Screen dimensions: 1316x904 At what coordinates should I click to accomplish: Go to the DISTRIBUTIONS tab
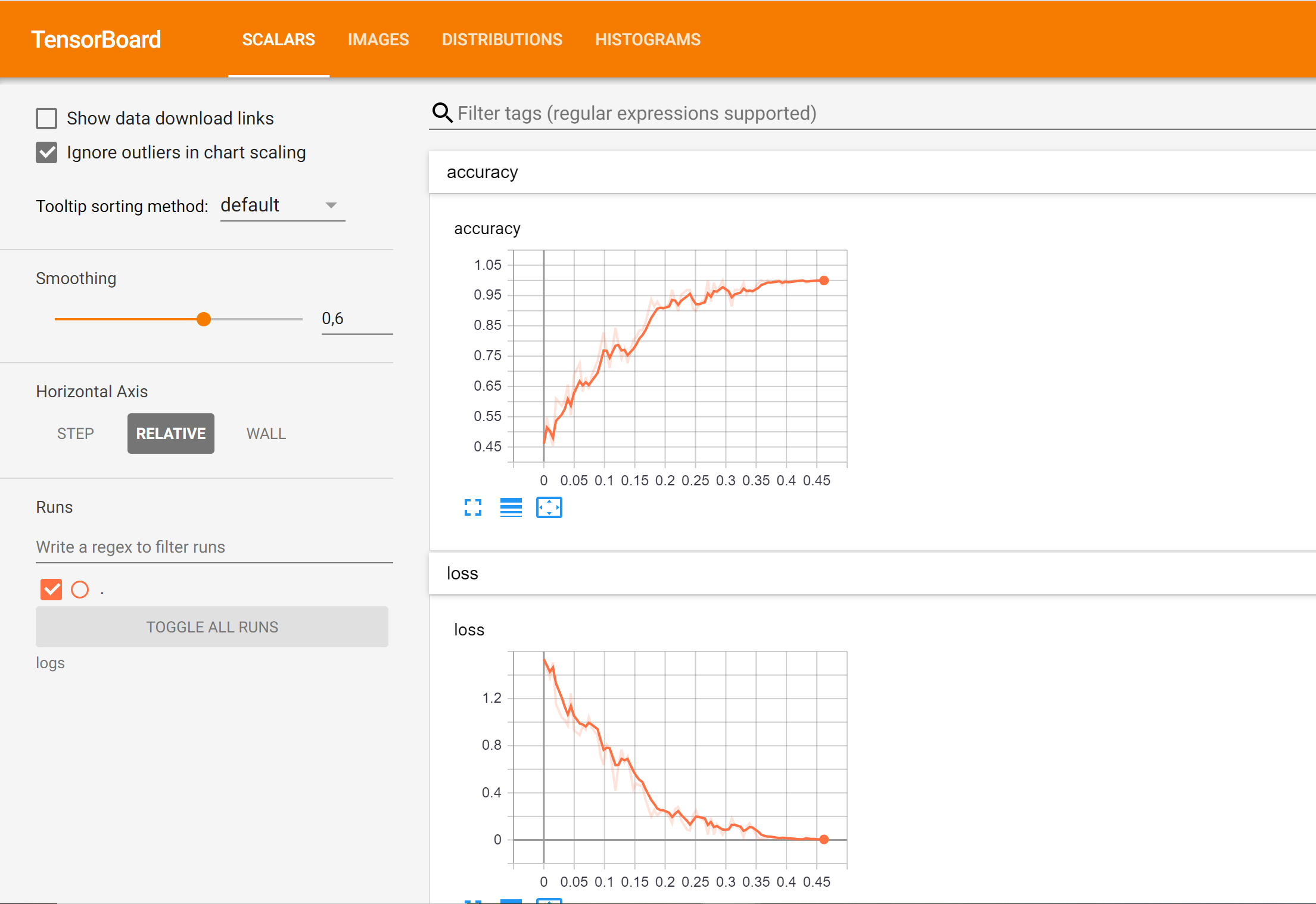[502, 39]
